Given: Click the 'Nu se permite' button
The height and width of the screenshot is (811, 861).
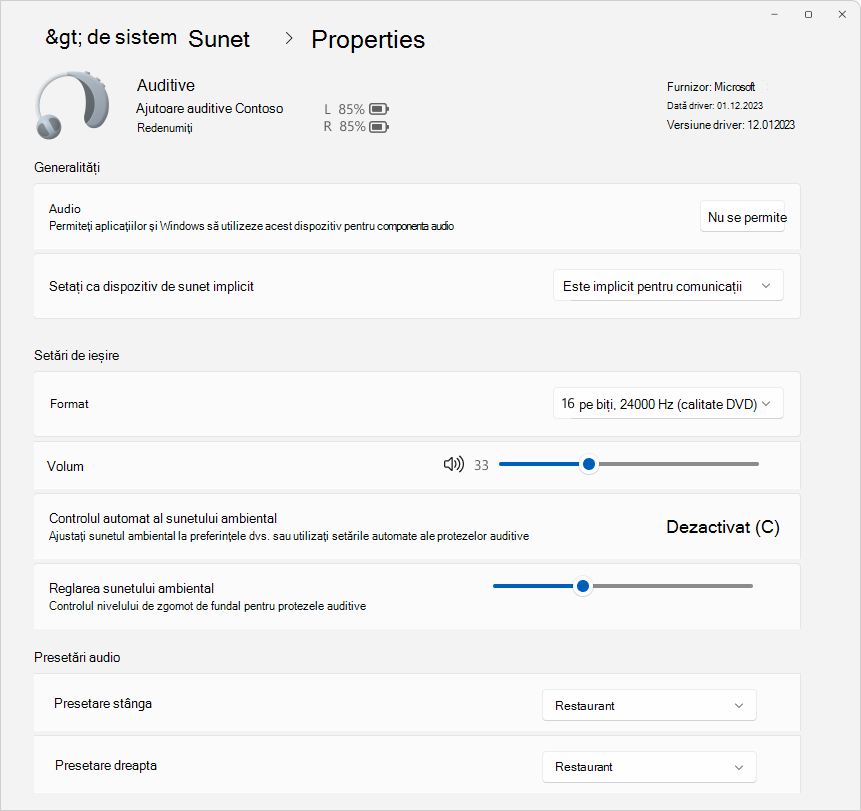Looking at the screenshot, I should 742,217.
